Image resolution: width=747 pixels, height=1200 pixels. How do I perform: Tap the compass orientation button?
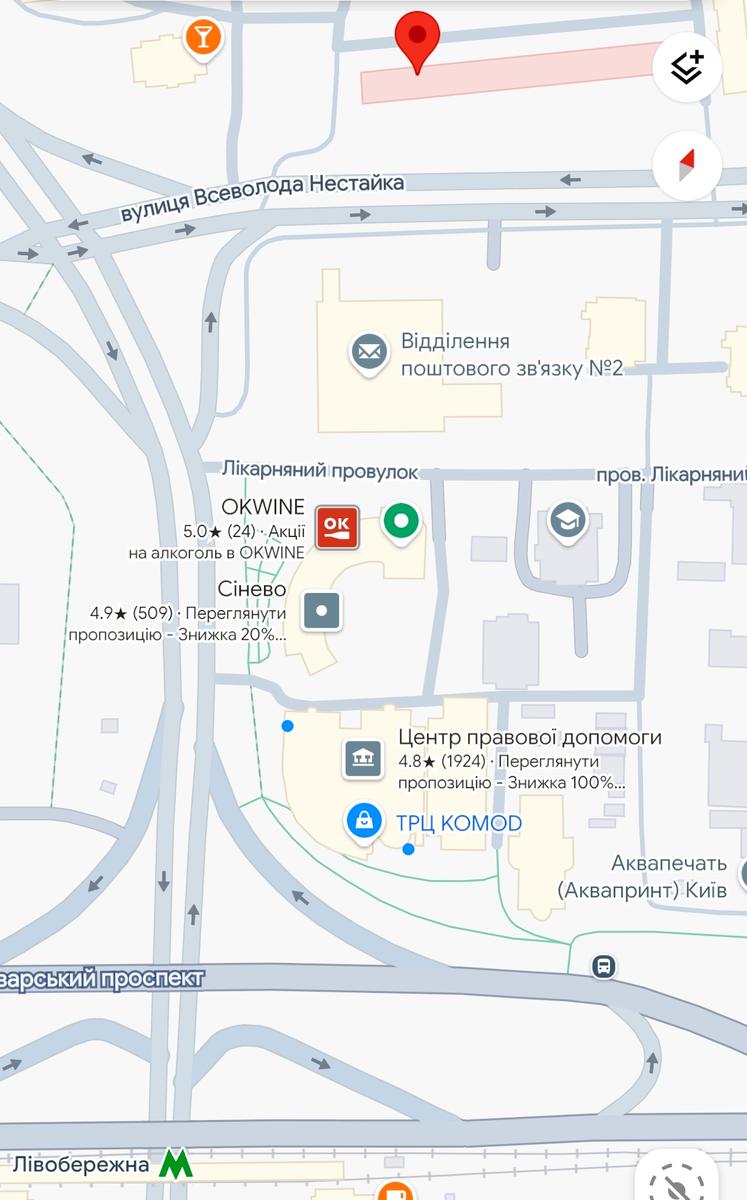pyautogui.click(x=687, y=165)
